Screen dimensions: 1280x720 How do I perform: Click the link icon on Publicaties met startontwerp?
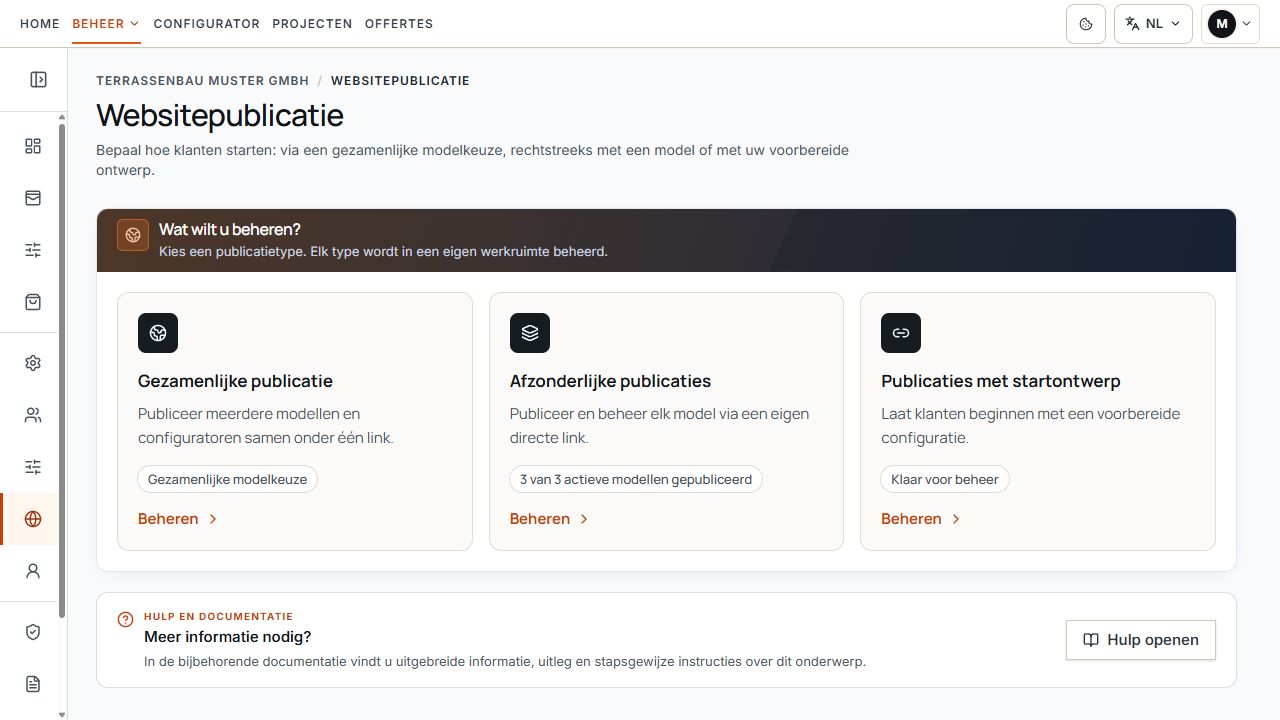click(x=901, y=333)
